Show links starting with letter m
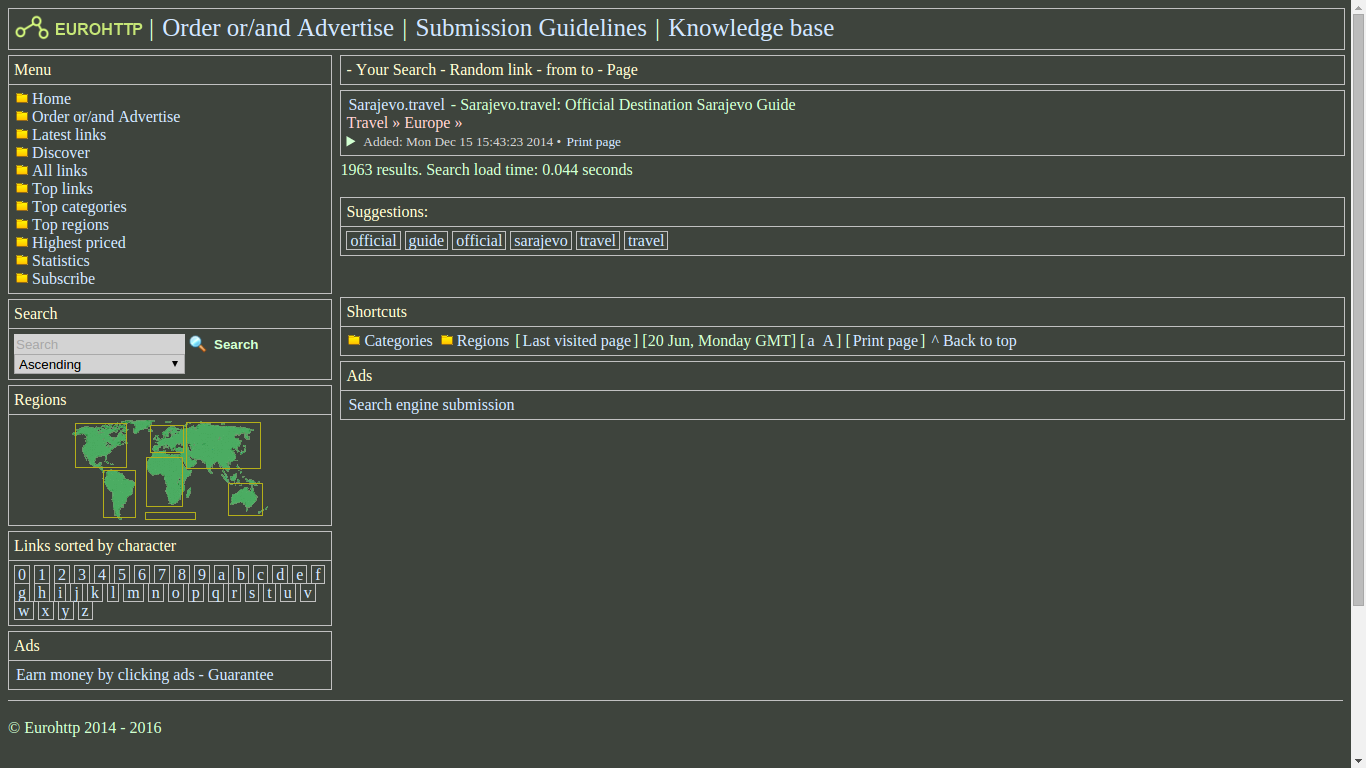The height and width of the screenshot is (768, 1366). tap(133, 592)
